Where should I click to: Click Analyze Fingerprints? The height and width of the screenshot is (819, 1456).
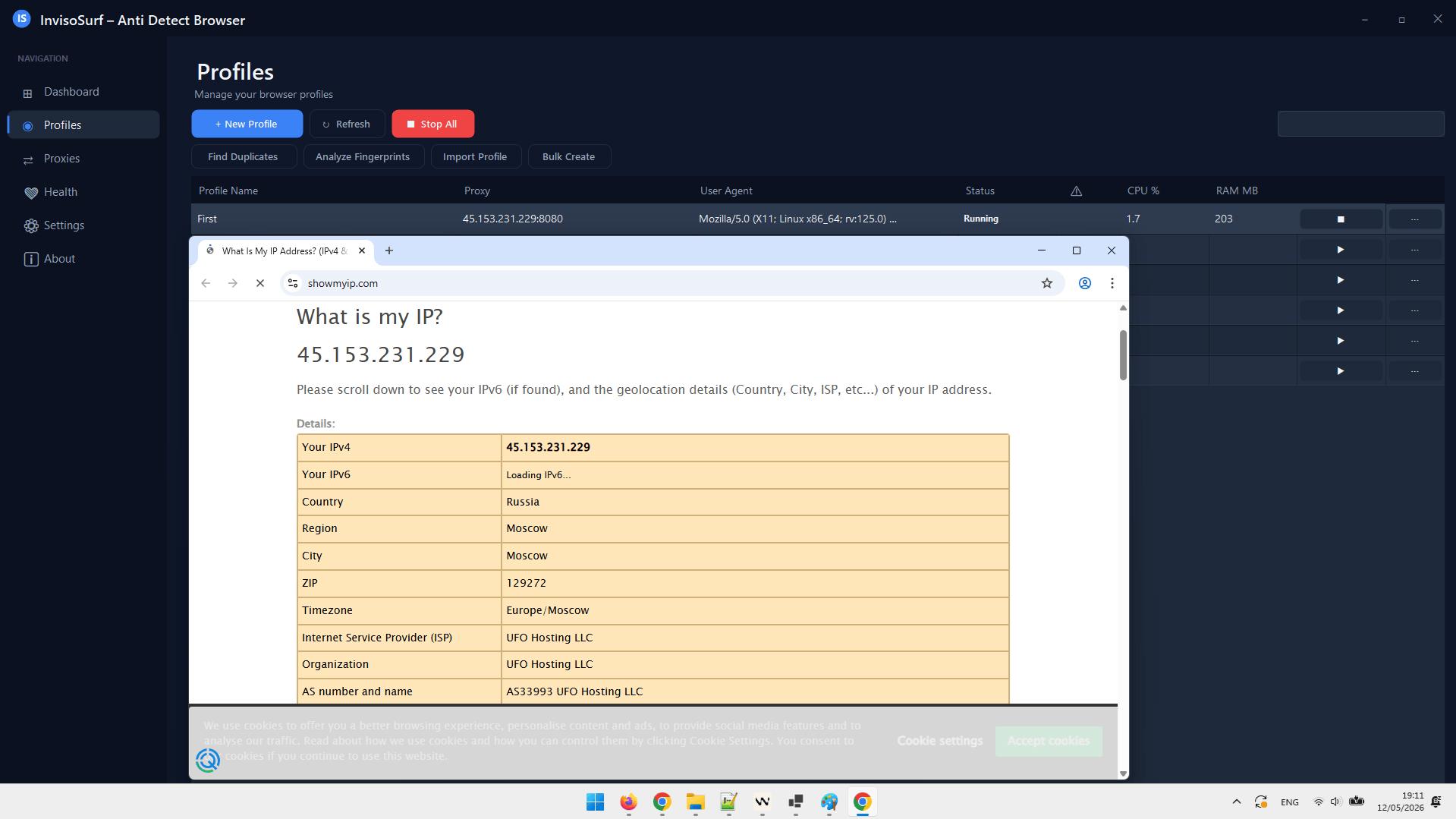pos(363,156)
